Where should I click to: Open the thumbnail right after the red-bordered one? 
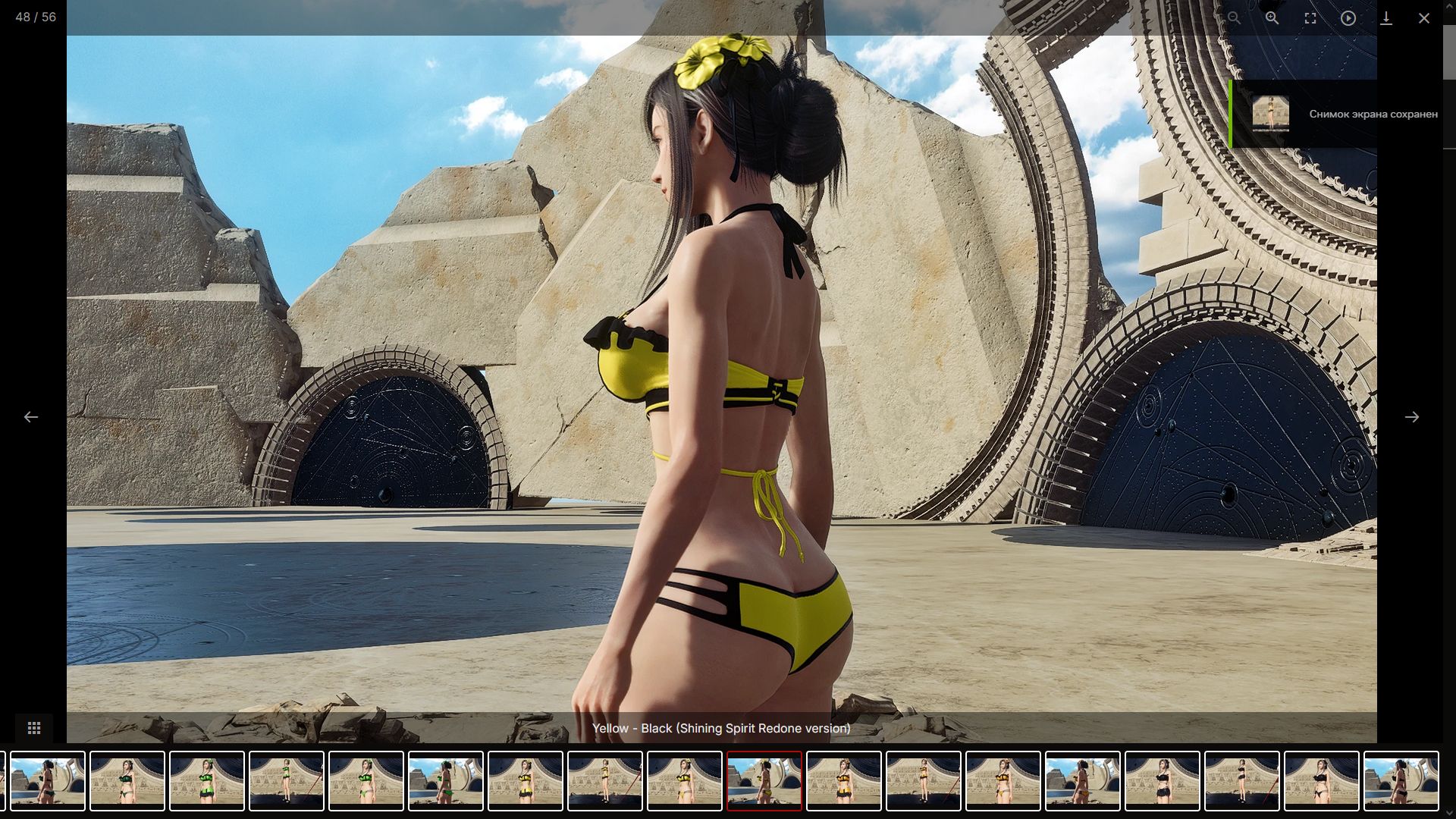point(844,781)
